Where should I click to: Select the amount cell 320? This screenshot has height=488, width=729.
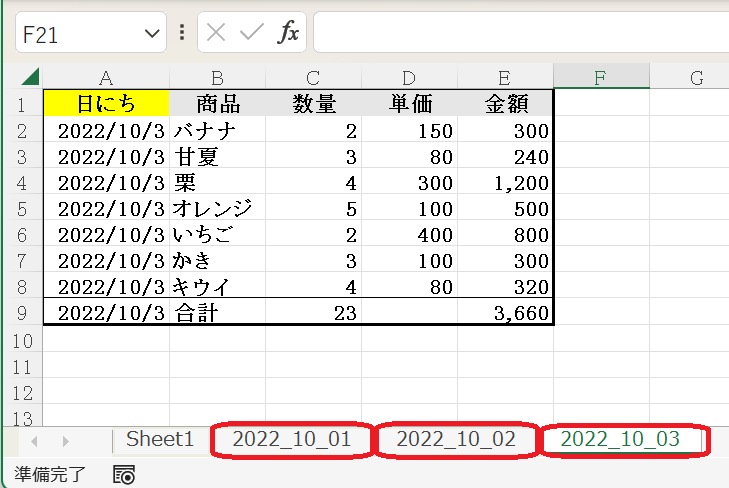tap(505, 286)
